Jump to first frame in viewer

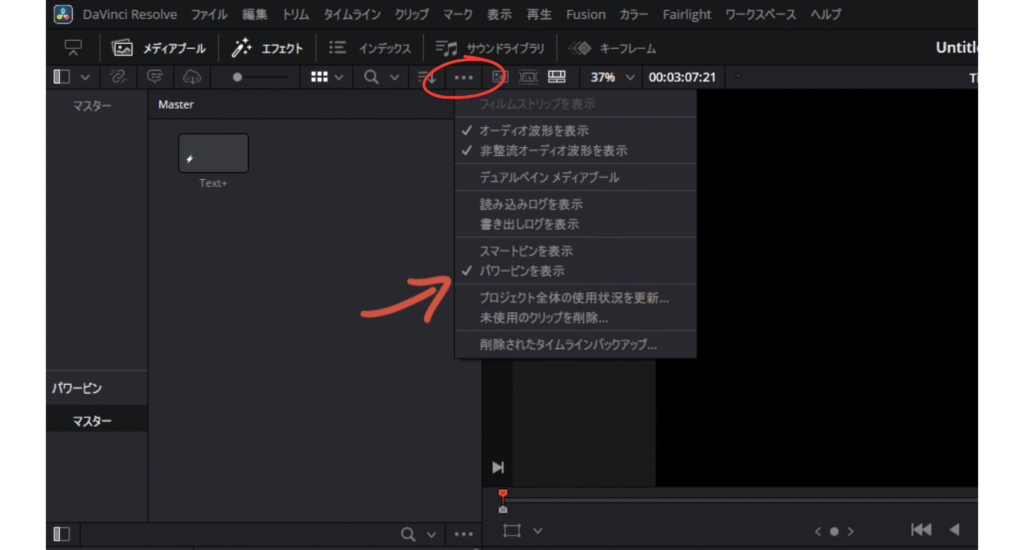point(921,530)
